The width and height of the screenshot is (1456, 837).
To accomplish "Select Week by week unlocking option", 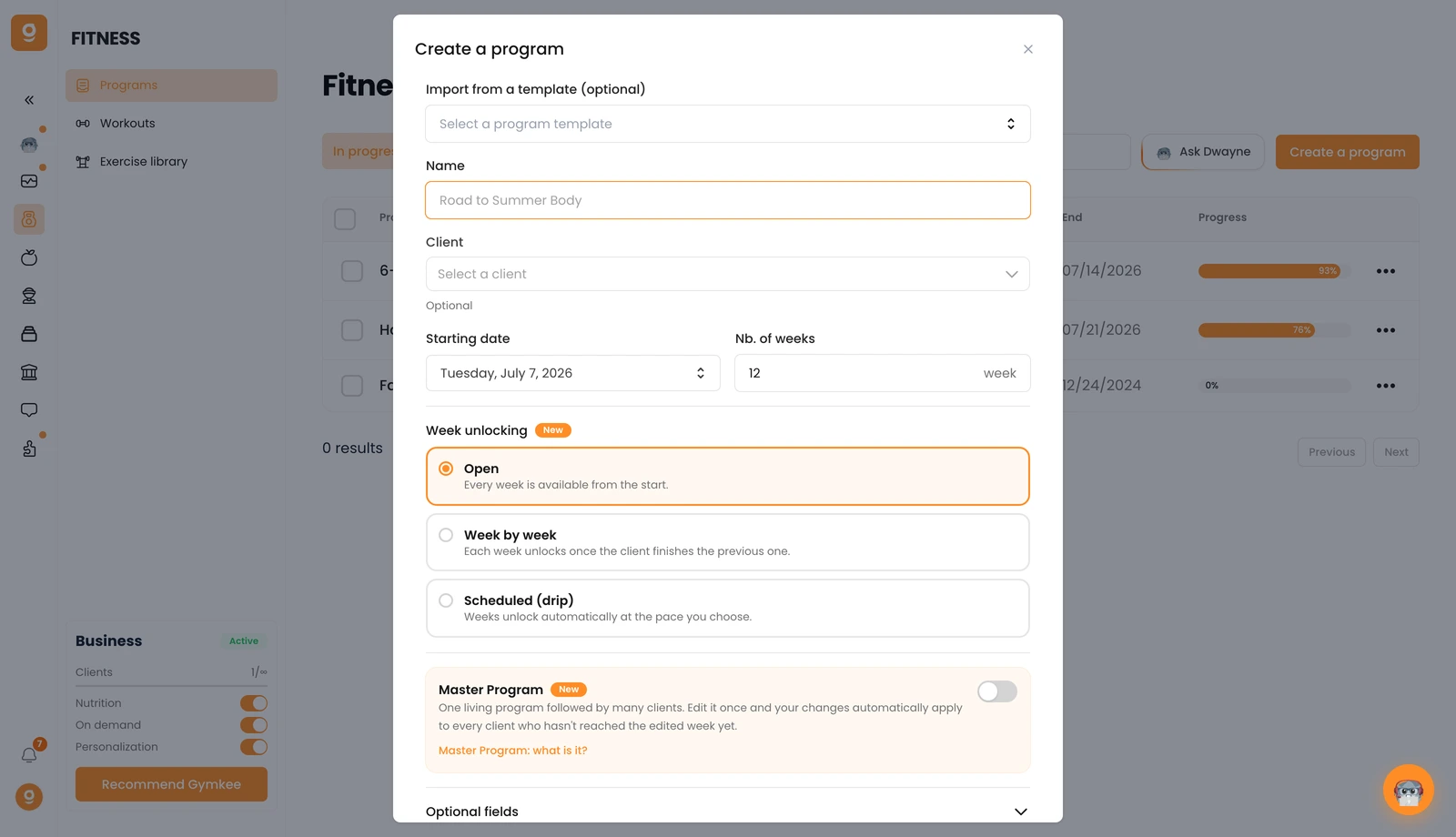I will (728, 542).
